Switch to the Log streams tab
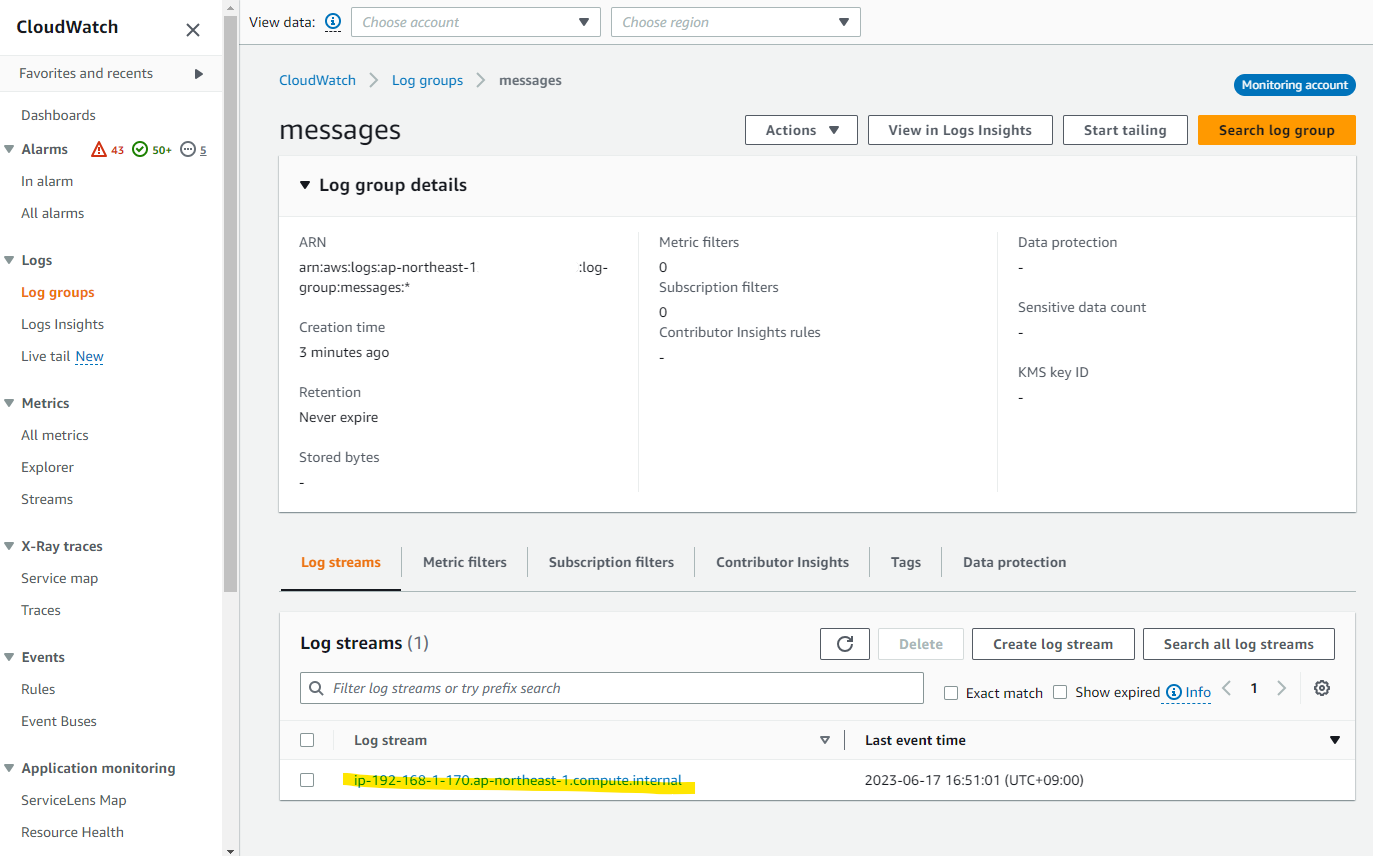This screenshot has height=856, width=1373. coord(341,562)
